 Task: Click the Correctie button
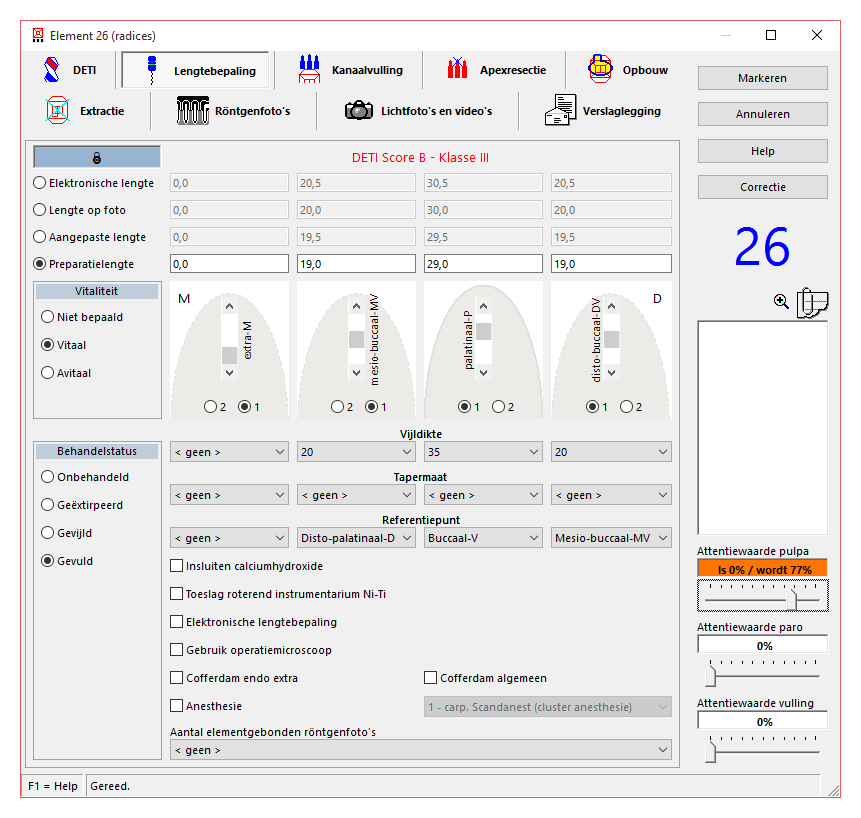tap(763, 187)
